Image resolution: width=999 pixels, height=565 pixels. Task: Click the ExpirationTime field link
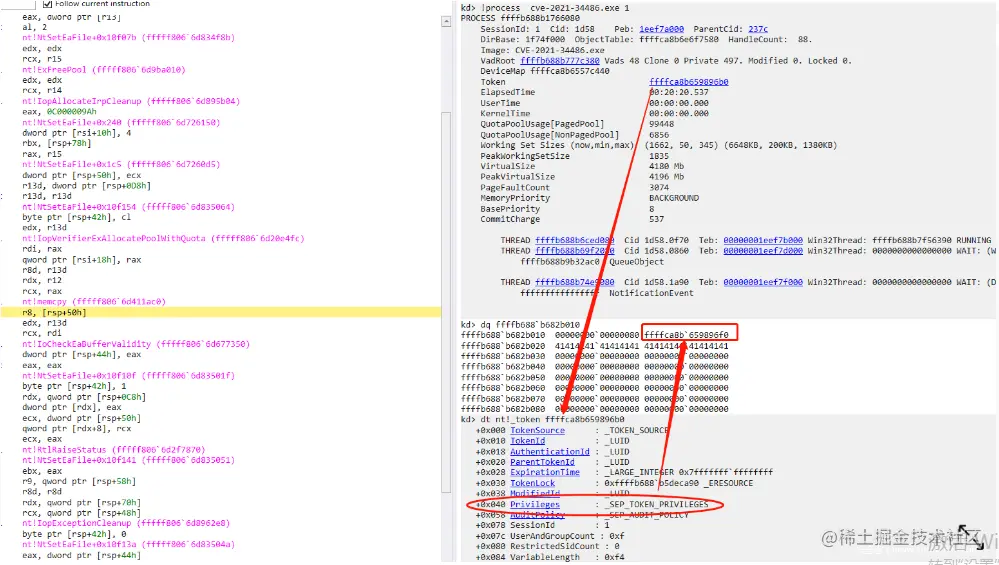545,472
